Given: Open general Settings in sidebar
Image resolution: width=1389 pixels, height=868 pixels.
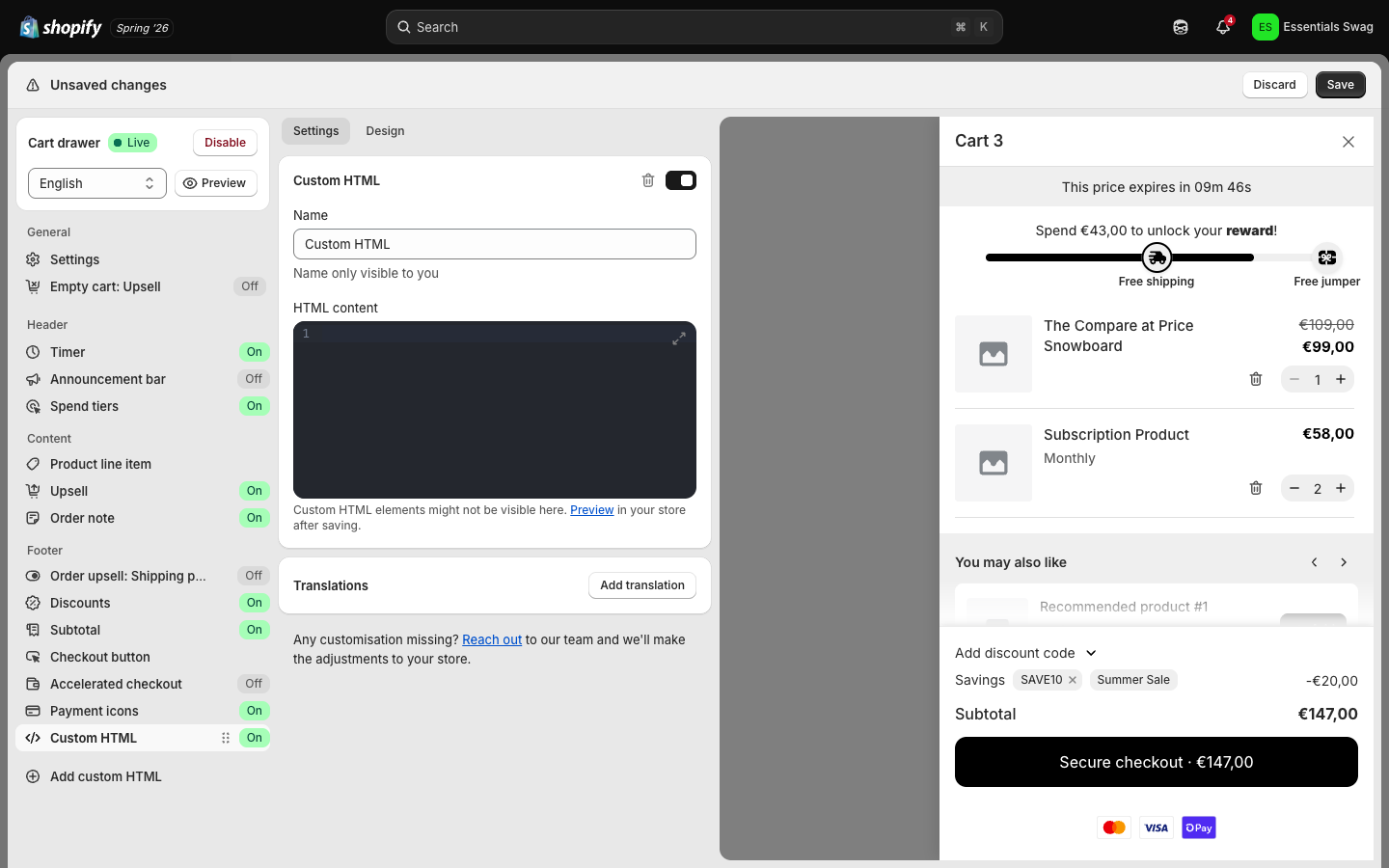Looking at the screenshot, I should (143, 259).
